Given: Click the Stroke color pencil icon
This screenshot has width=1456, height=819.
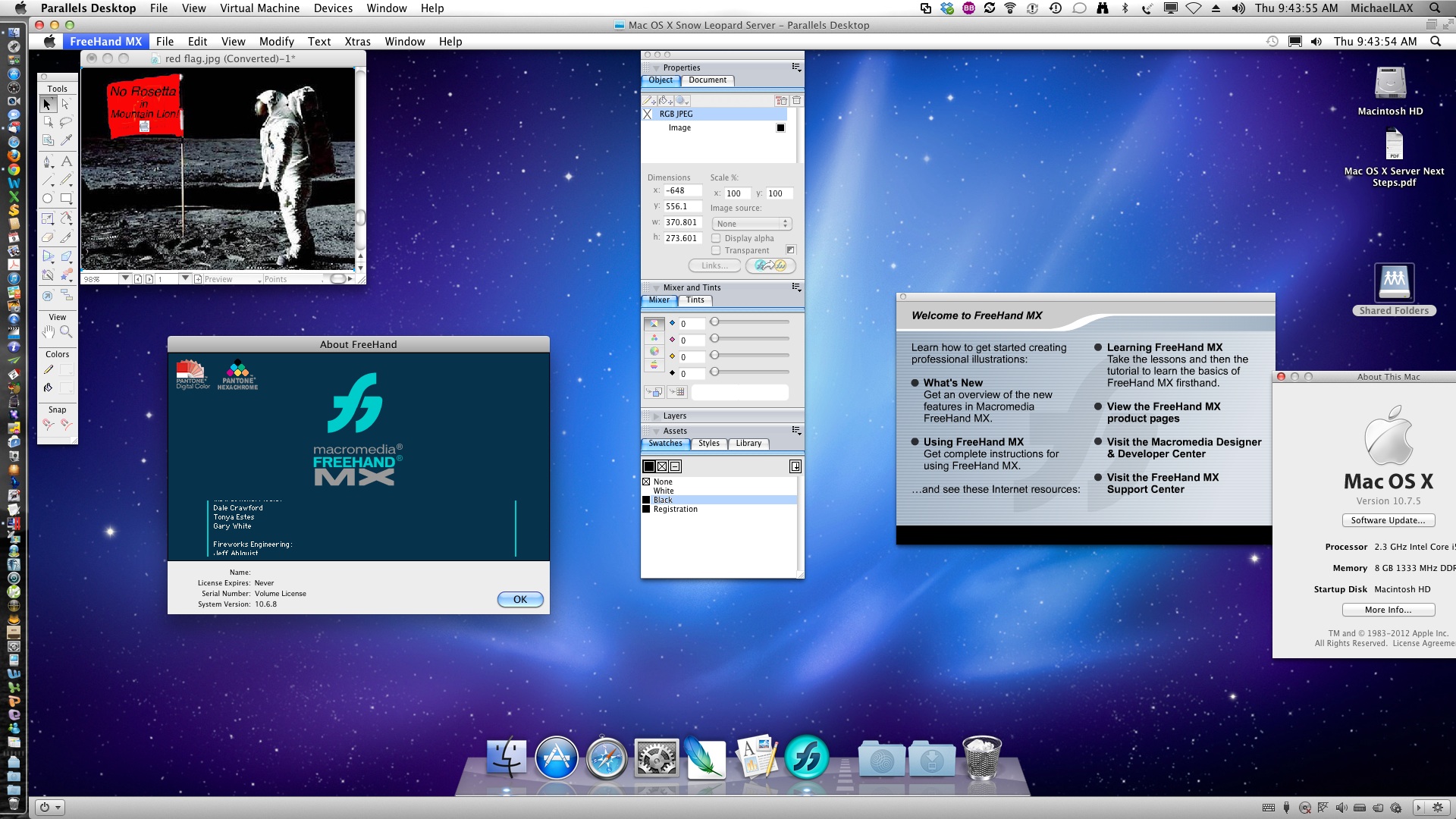Looking at the screenshot, I should pos(49,370).
